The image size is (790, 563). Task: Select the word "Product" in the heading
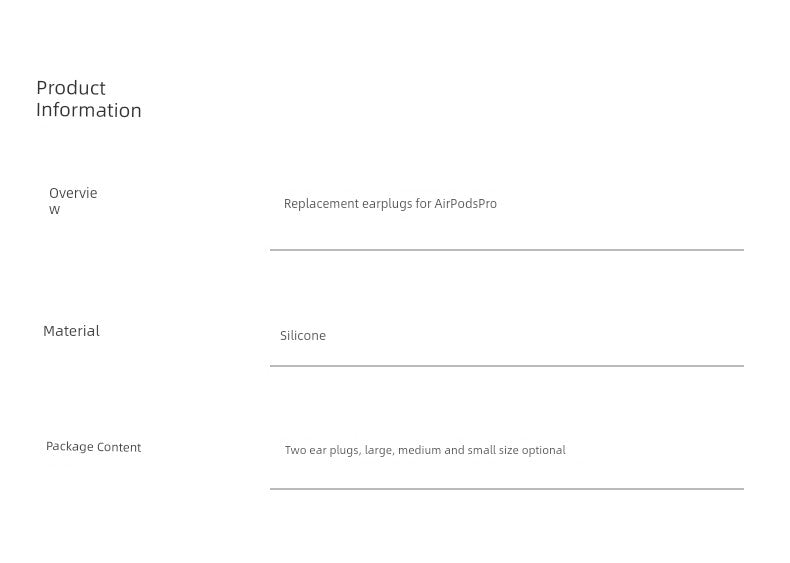[x=71, y=88]
